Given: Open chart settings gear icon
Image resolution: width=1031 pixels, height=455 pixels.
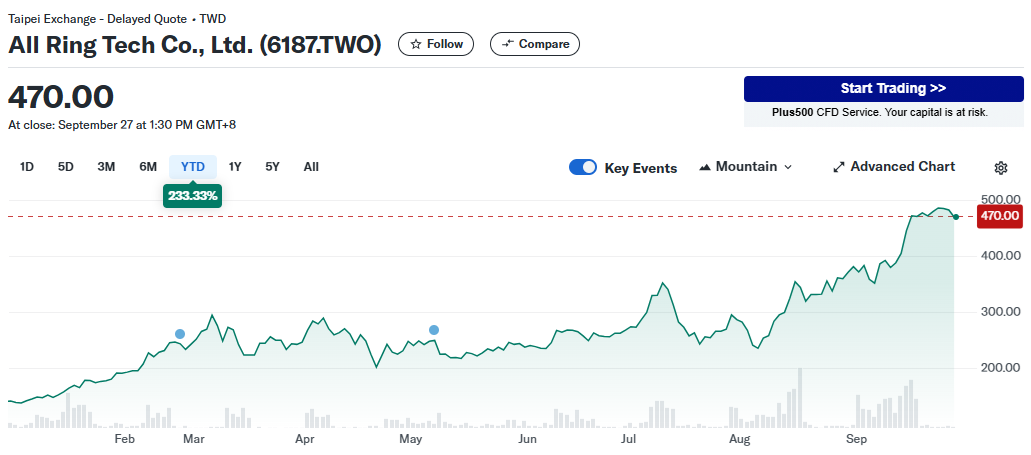Looking at the screenshot, I should click(1000, 168).
